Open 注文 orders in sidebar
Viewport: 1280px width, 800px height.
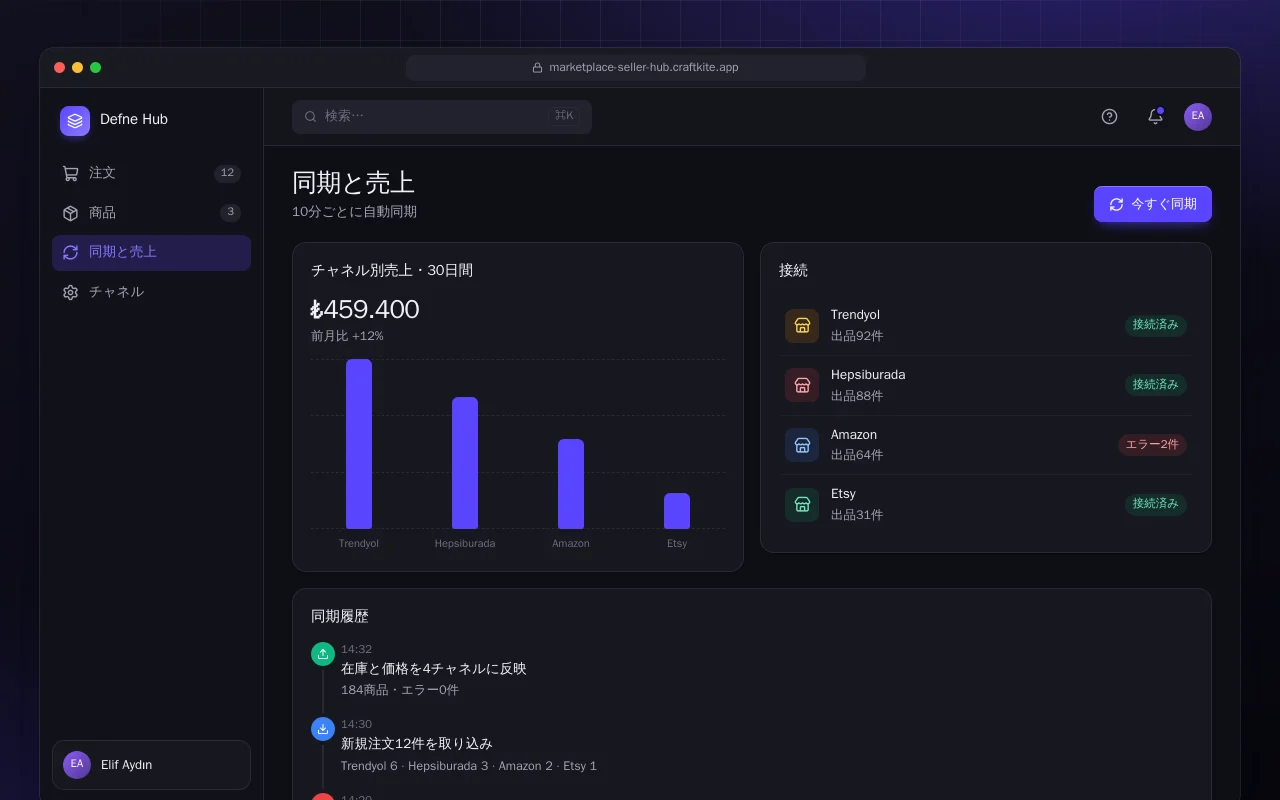151,173
